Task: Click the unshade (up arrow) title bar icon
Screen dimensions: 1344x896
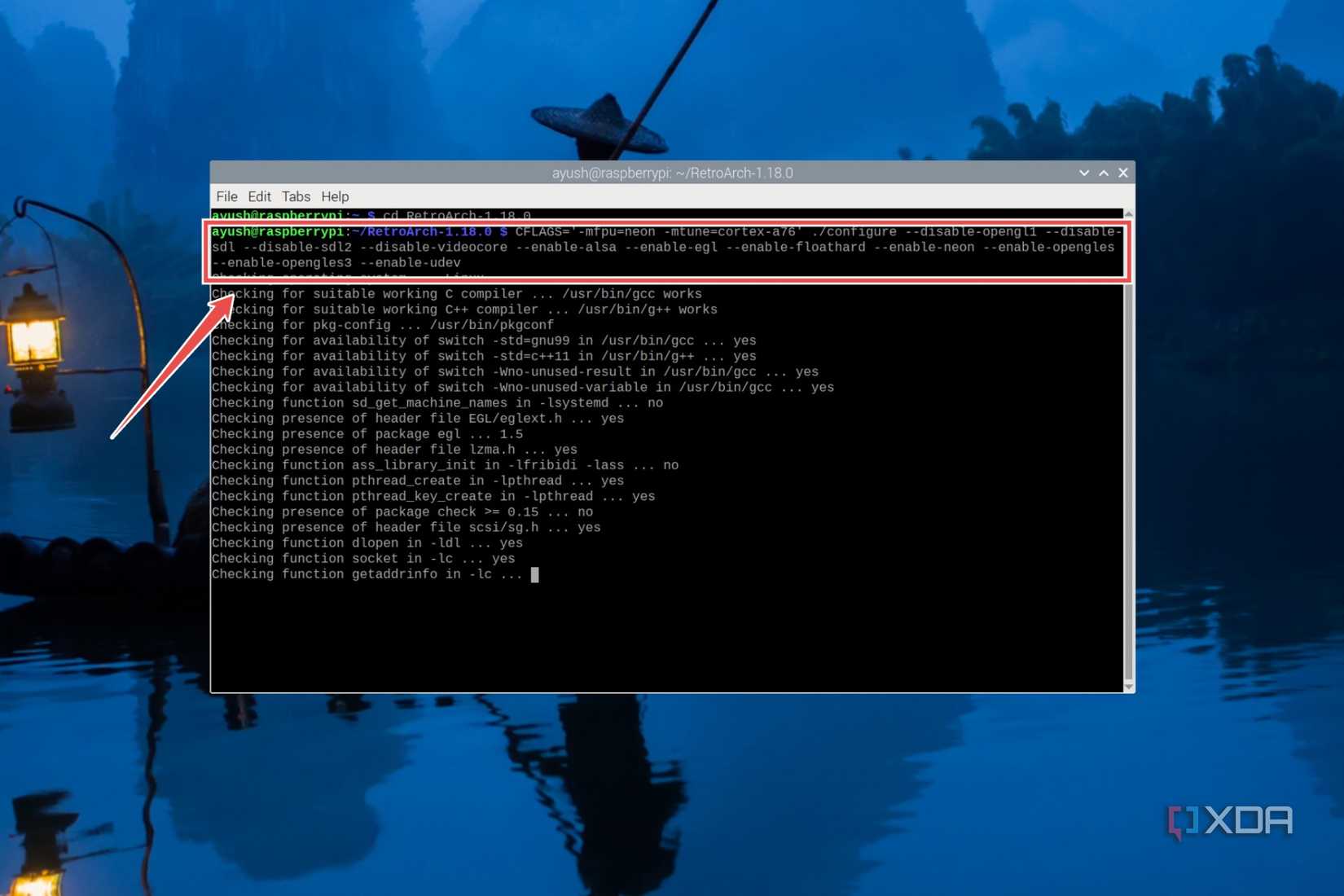Action: [1104, 173]
